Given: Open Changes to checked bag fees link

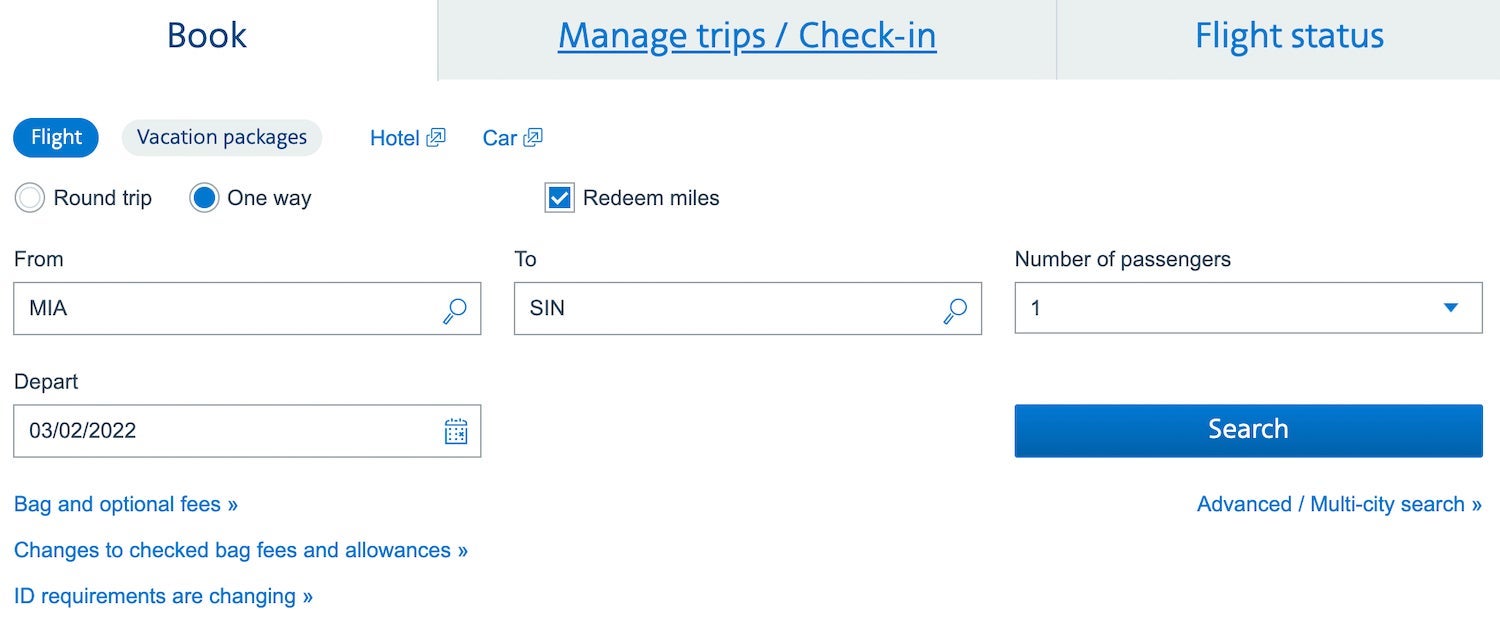Looking at the screenshot, I should click(x=241, y=550).
